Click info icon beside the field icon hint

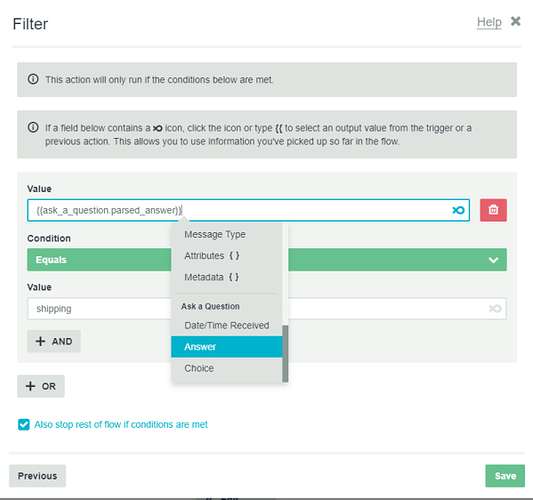click(x=33, y=127)
